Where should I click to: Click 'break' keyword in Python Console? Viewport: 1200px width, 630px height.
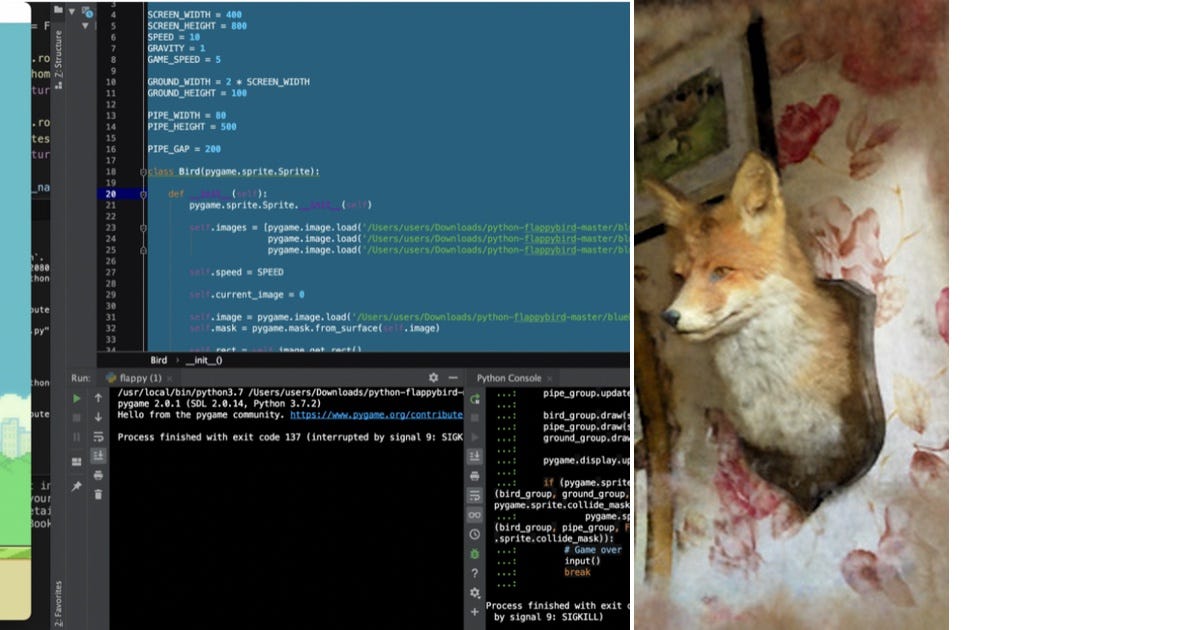577,572
